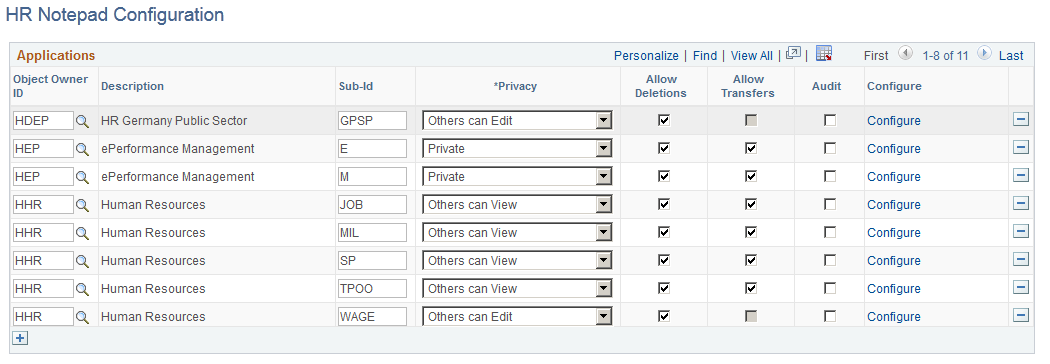
Task: Open grid in new window icon
Action: [x=794, y=54]
